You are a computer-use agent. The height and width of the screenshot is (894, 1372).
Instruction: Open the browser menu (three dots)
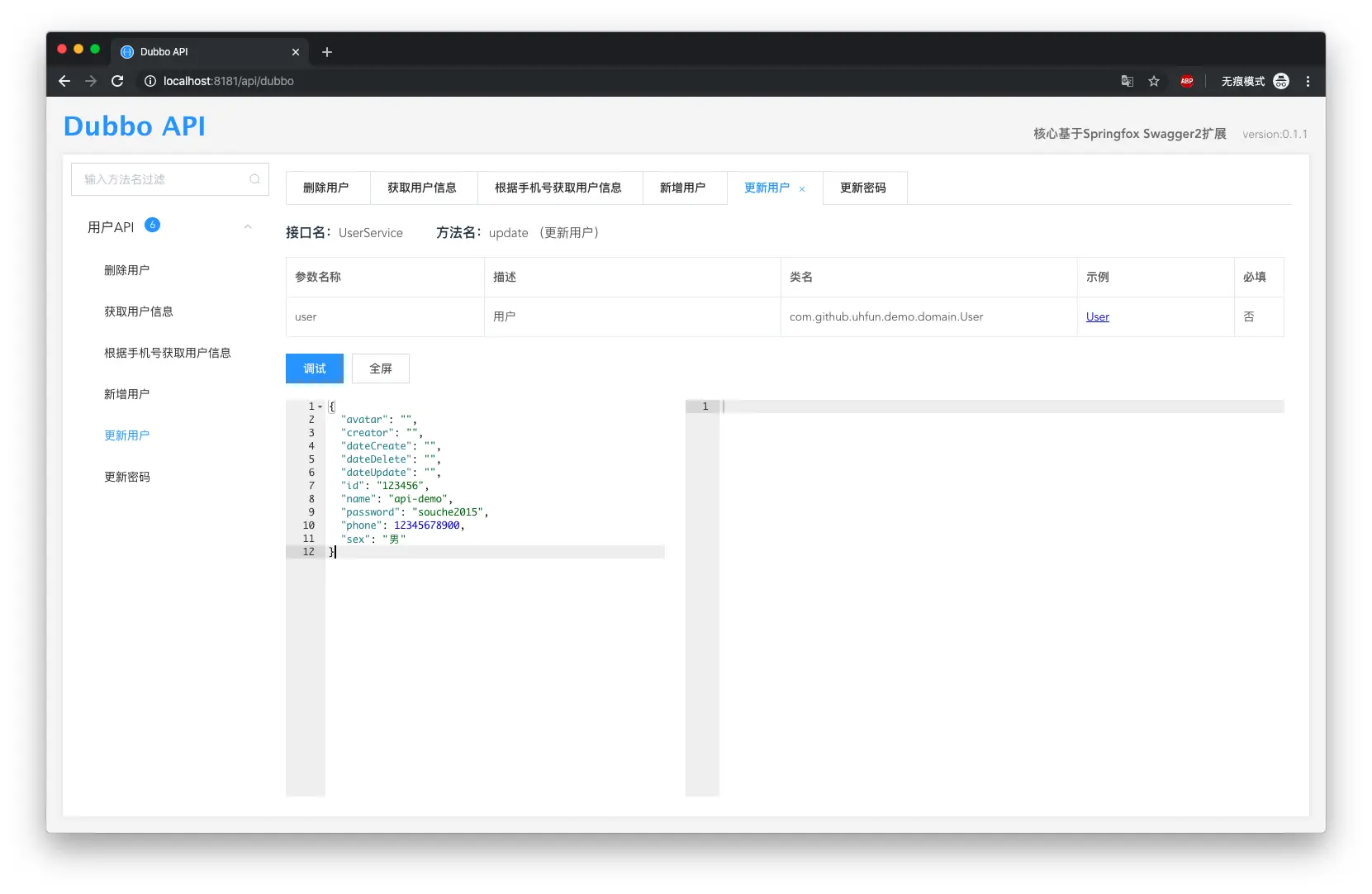click(1308, 81)
